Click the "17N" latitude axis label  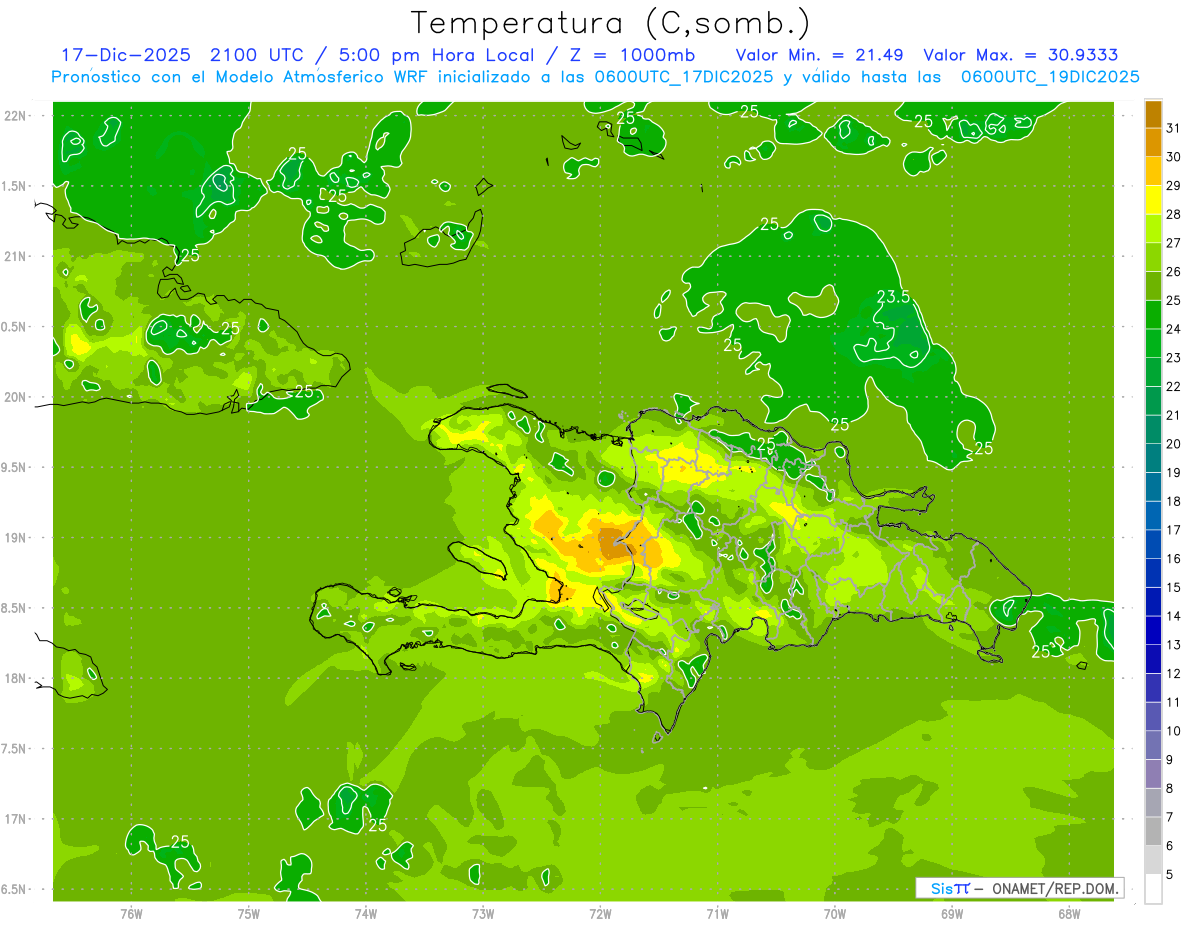click(15, 819)
